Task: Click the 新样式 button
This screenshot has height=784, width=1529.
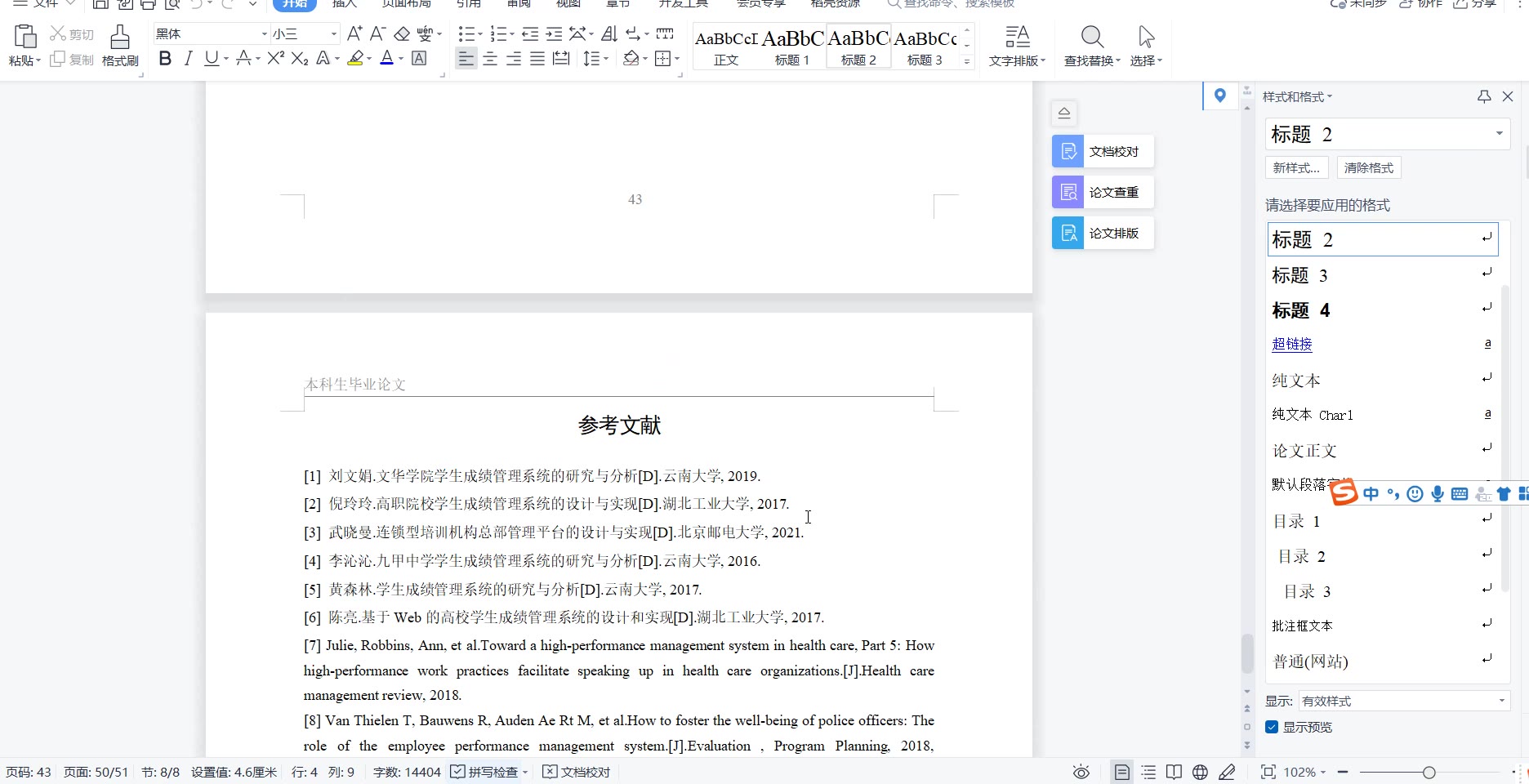Action: (1296, 168)
